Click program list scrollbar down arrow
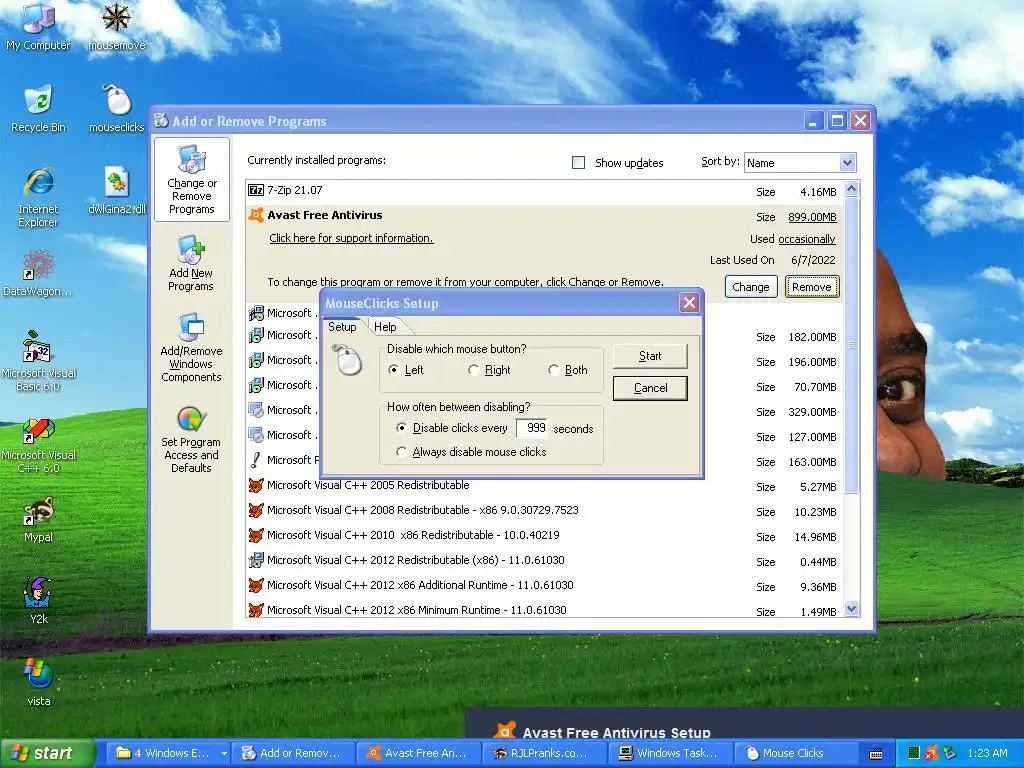Screen dimensions: 1024x768 click(x=851, y=609)
